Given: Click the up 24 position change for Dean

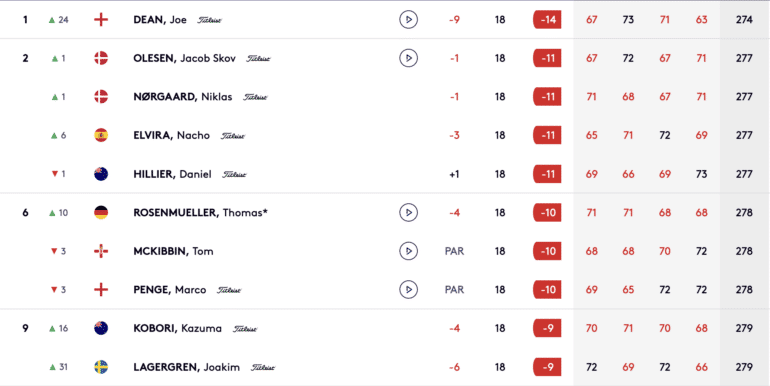Looking at the screenshot, I should click(58, 20).
